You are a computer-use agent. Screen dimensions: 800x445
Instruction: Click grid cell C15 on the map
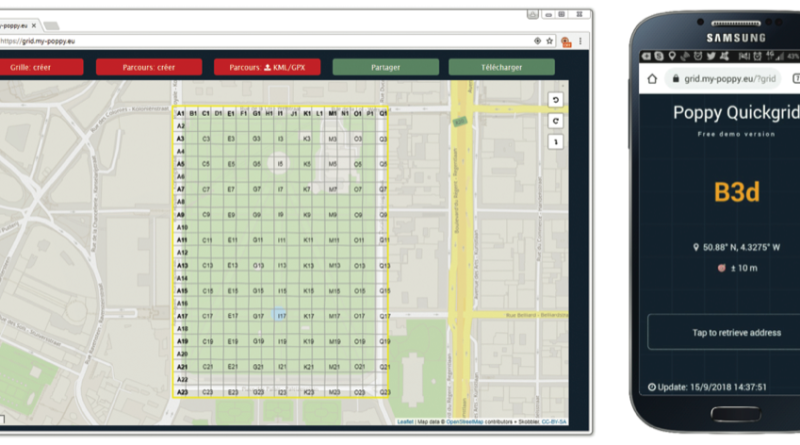(208, 291)
